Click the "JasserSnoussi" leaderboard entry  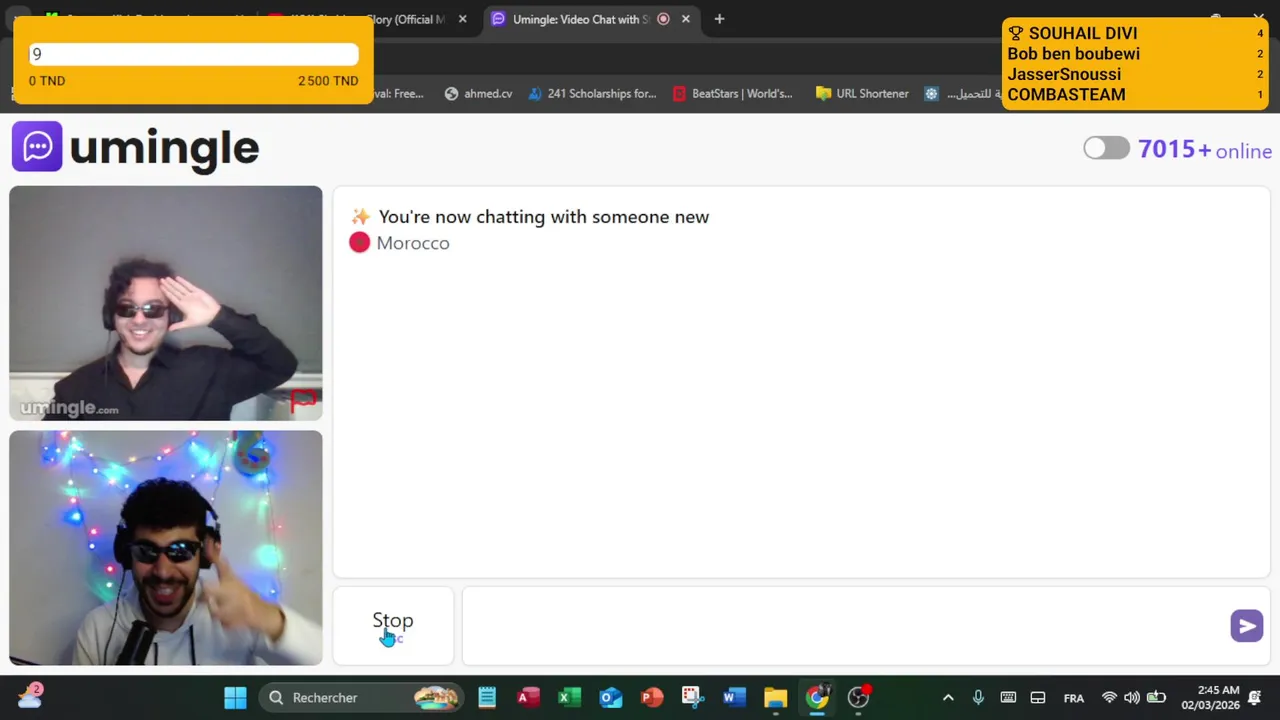pos(1135,74)
